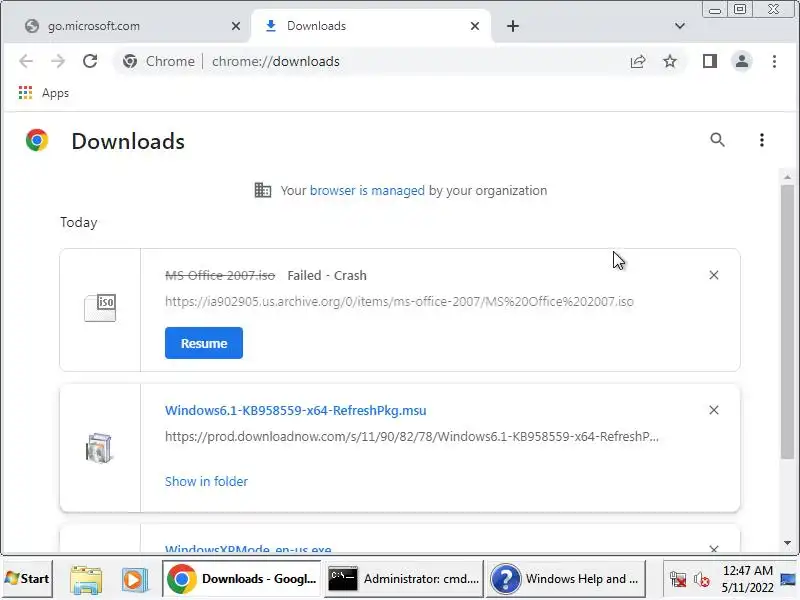Open the 'browser is managed' link

coord(367,190)
